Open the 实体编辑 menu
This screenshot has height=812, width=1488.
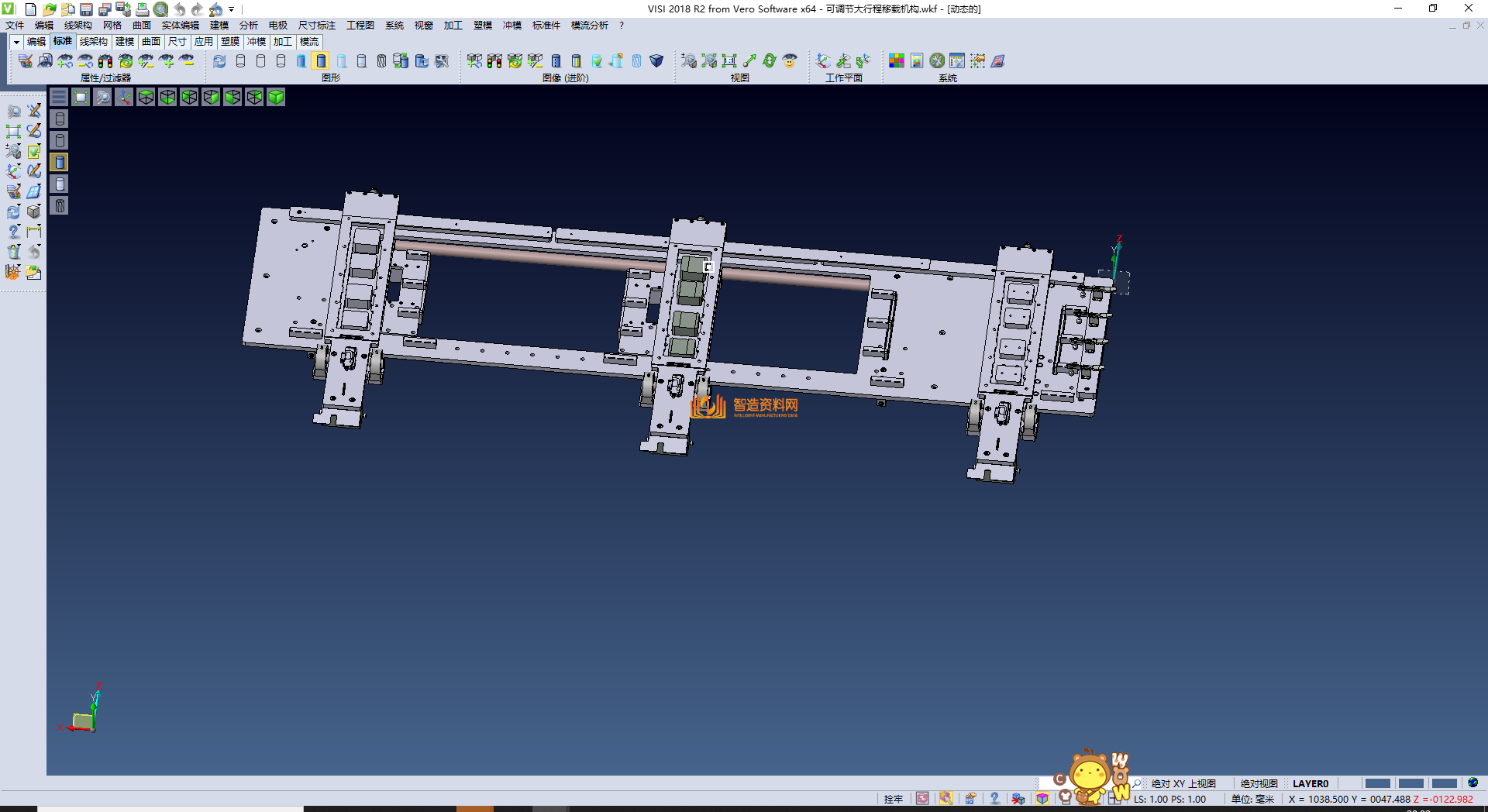coord(180,26)
